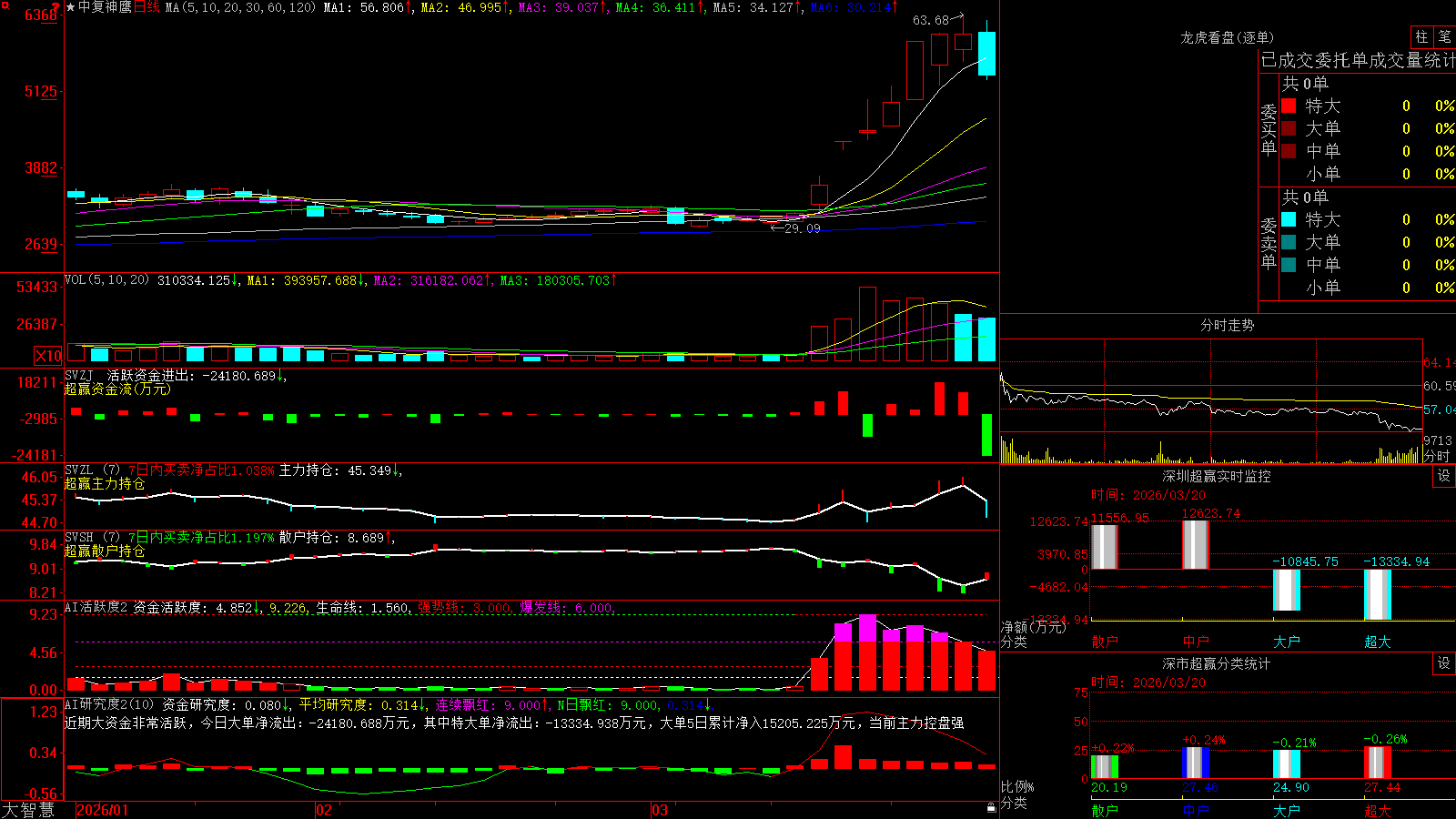This screenshot has width=1456, height=819.
Task: Click the star icon before 中复神鹰
Action: [71, 7]
